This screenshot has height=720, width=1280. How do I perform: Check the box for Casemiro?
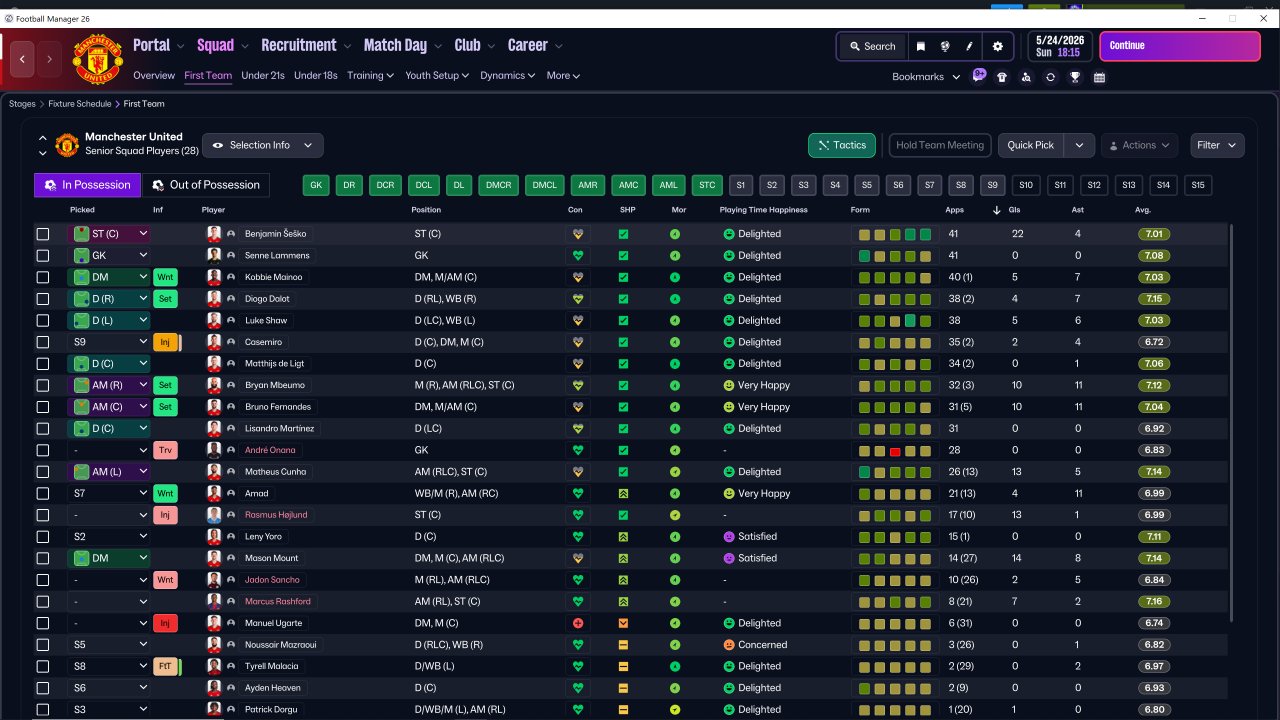coord(43,342)
